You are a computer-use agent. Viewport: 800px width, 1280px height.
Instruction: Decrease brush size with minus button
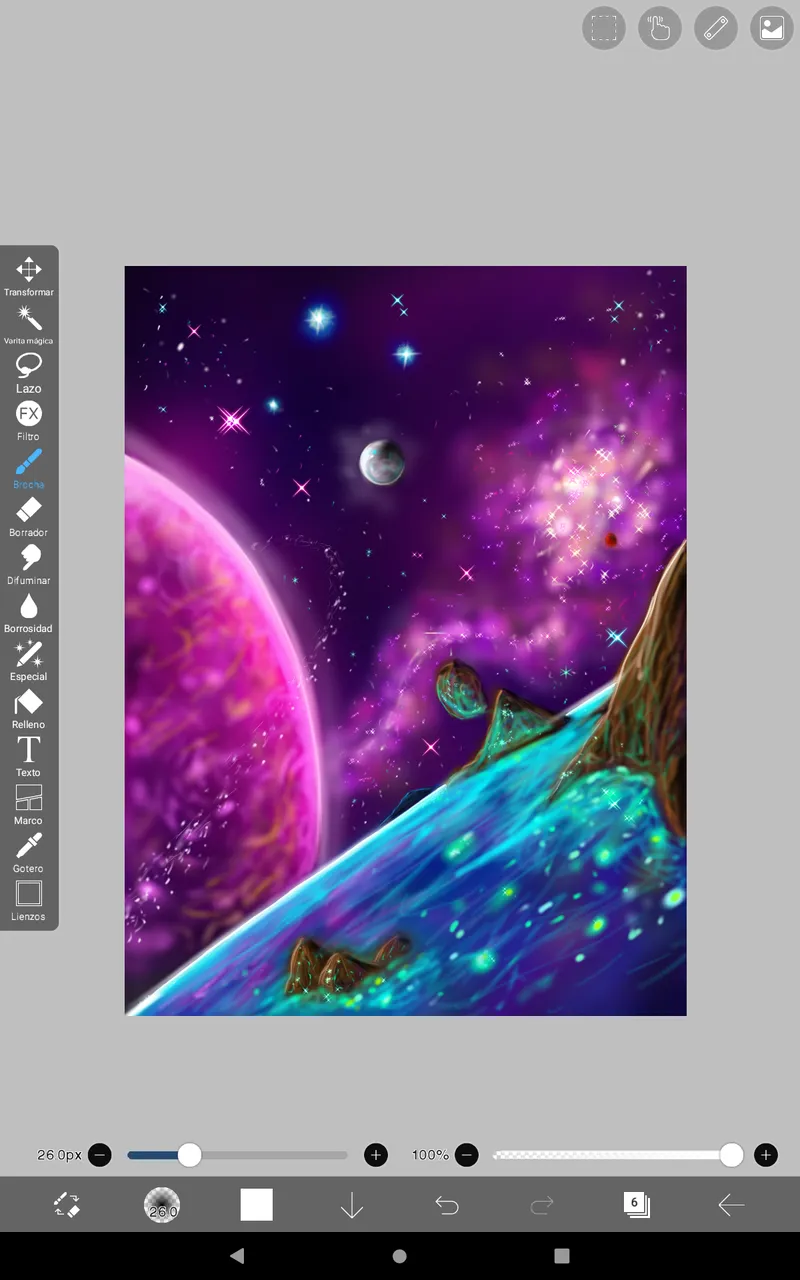point(100,1155)
